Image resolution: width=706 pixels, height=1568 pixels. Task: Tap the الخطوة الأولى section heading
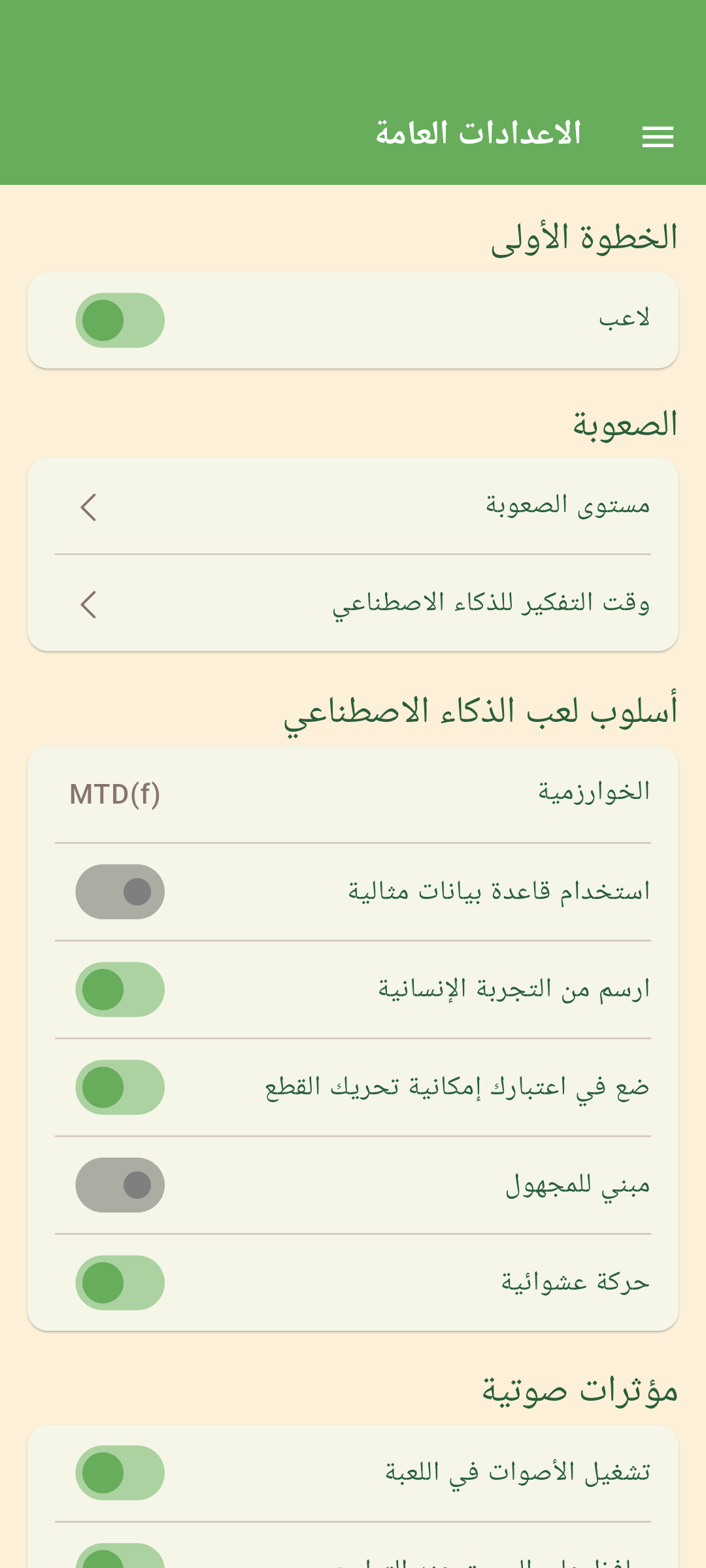[x=584, y=238]
